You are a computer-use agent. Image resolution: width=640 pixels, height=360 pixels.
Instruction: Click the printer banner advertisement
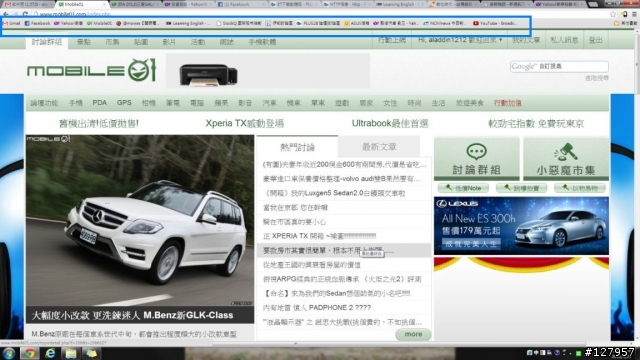coord(268,71)
